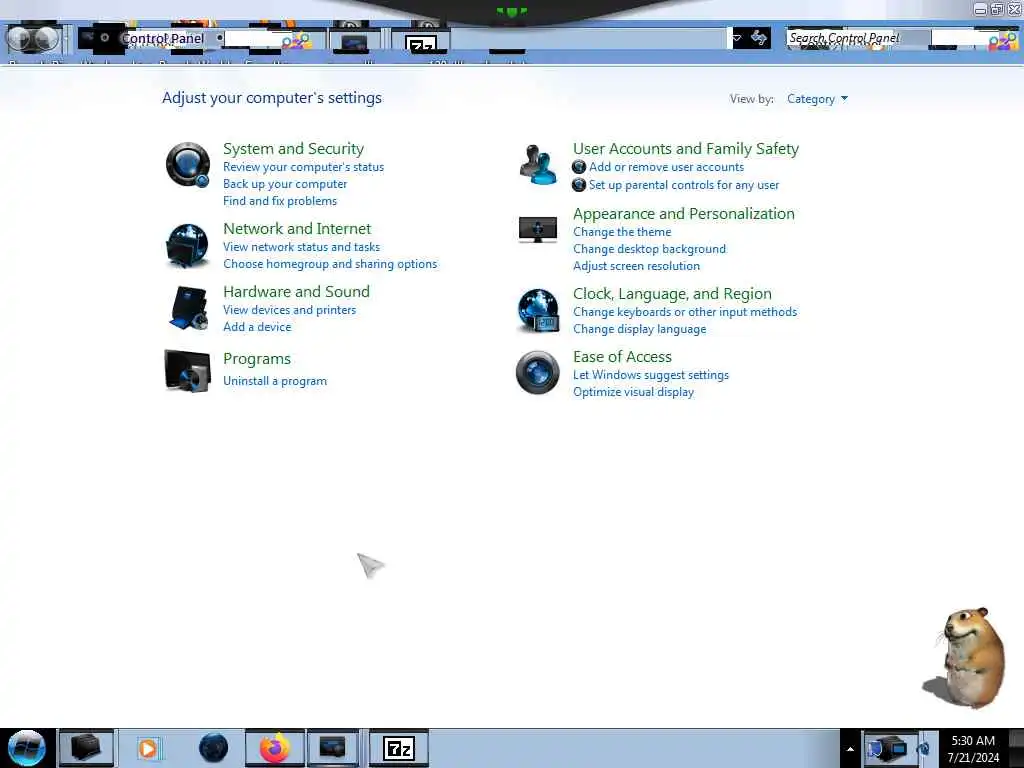Screen dimensions: 1024x768
Task: Open the Programs heading link
Action: click(x=257, y=359)
